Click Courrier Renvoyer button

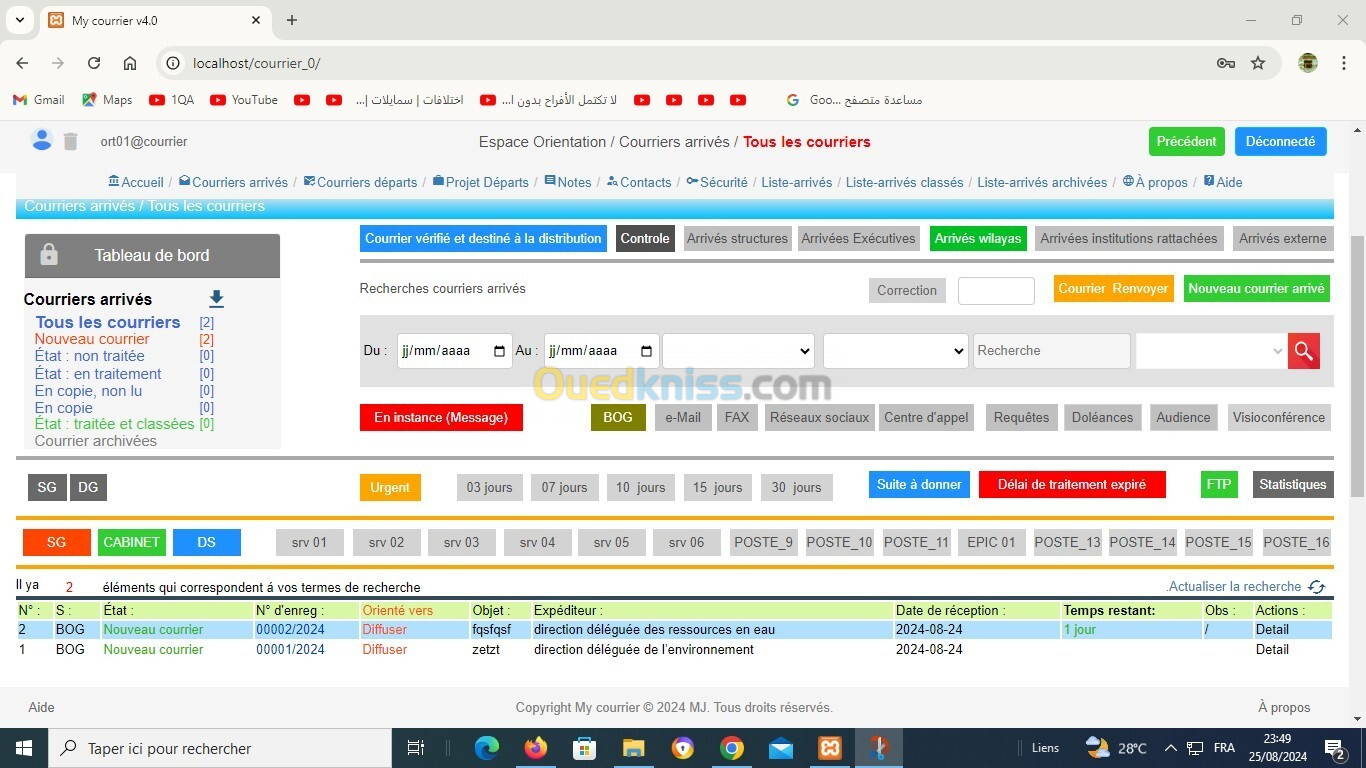(x=1112, y=288)
